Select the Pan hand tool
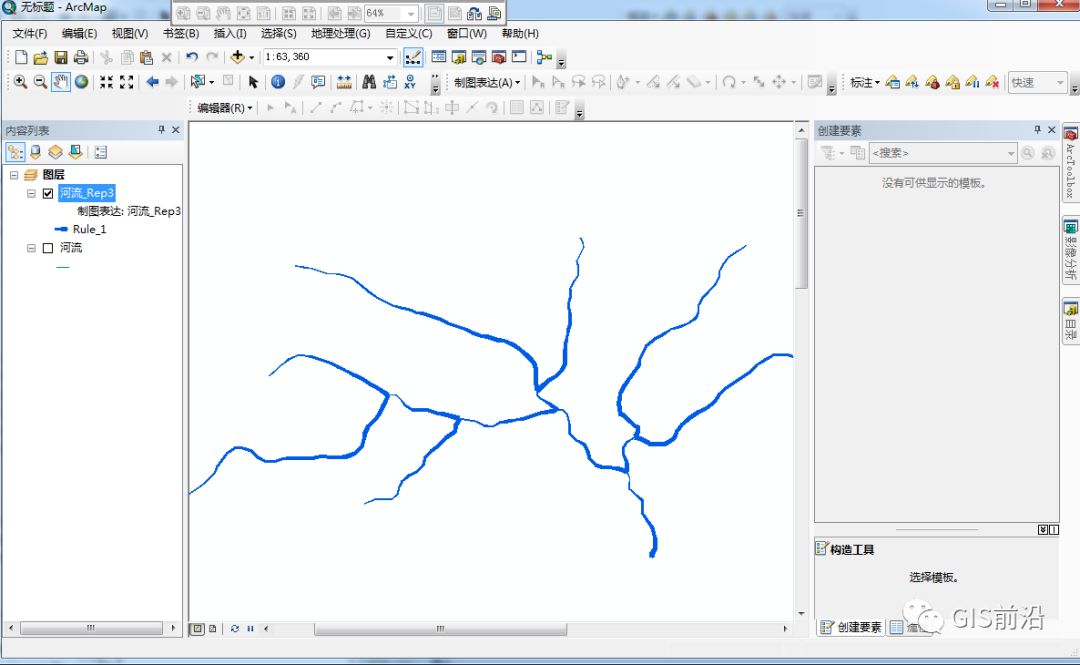Viewport: 1080px width, 665px height. tap(61, 82)
